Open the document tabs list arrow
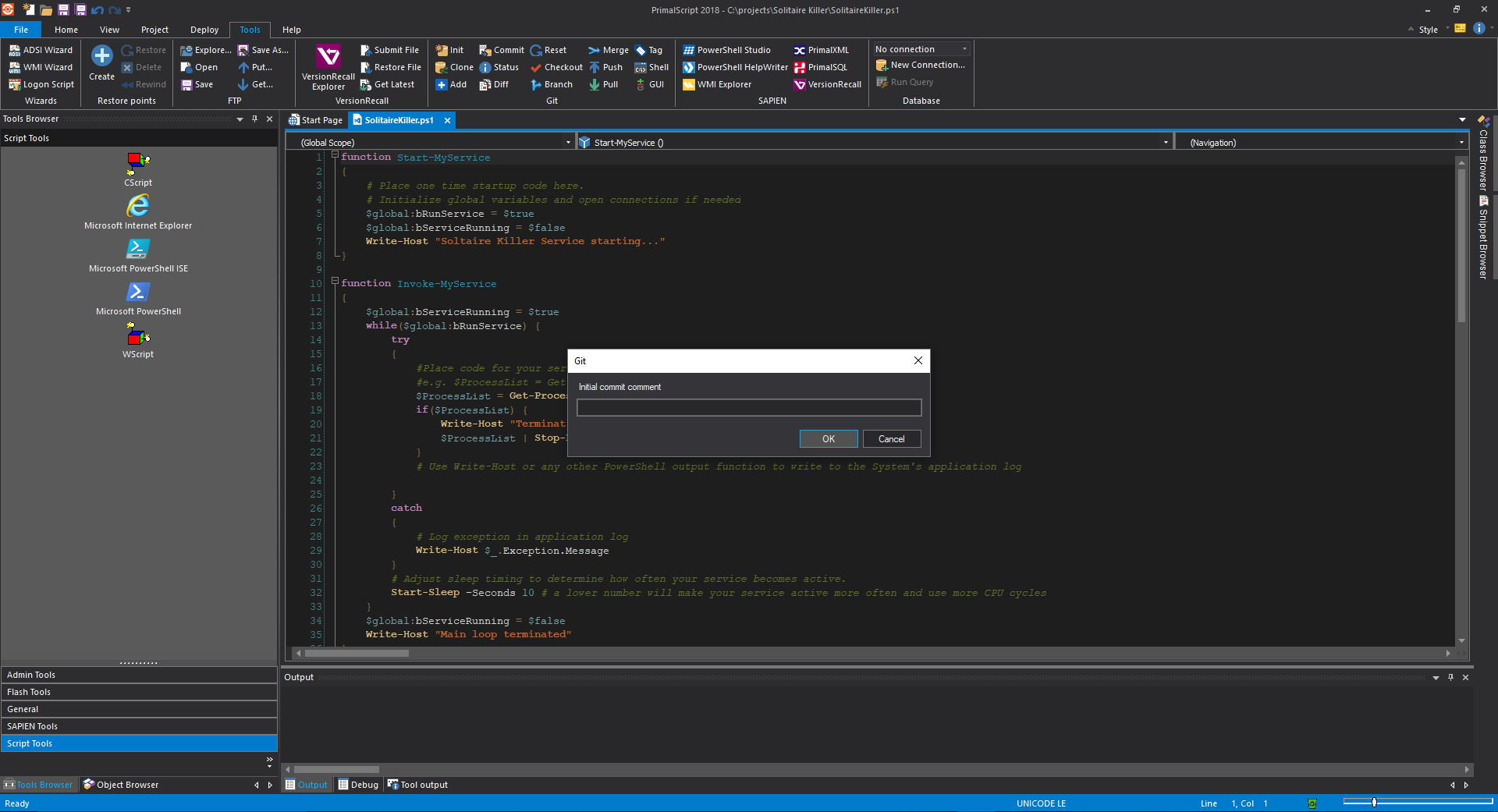Image resolution: width=1498 pixels, height=812 pixels. pyautogui.click(x=1462, y=119)
